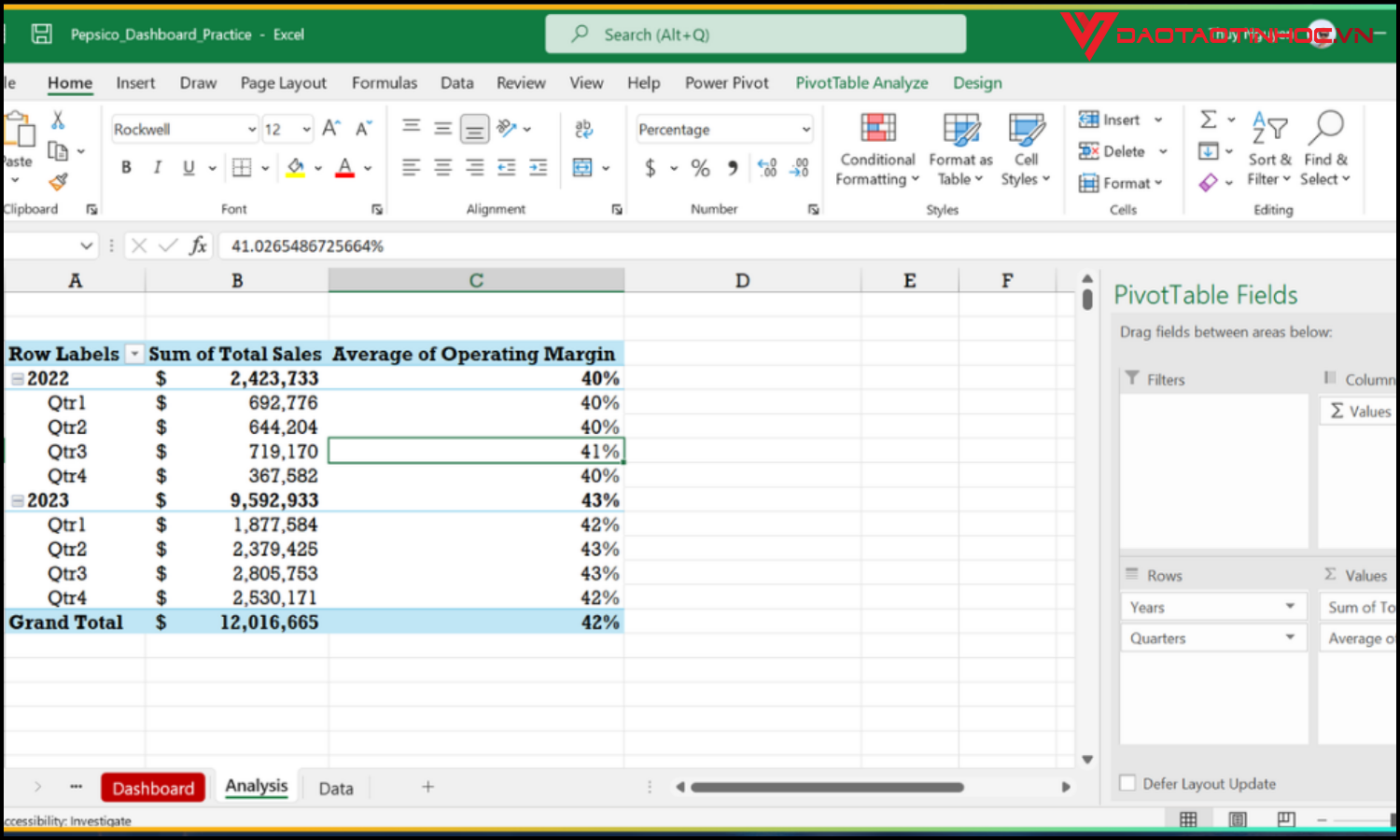Click the Clear eraser icon
This screenshot has height=840, width=1400.
coord(1209,182)
